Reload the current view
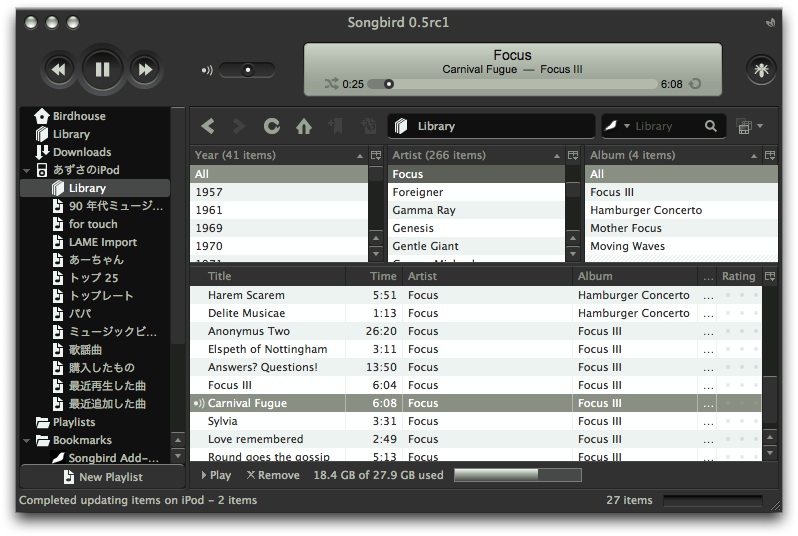Image resolution: width=798 pixels, height=536 pixels. (x=272, y=126)
